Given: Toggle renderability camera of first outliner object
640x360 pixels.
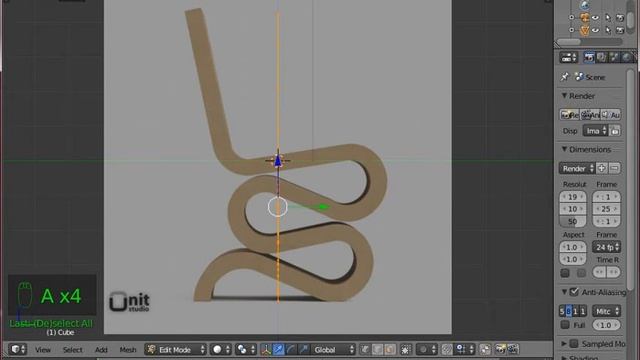Looking at the screenshot, I should pyautogui.click(x=620, y=18).
